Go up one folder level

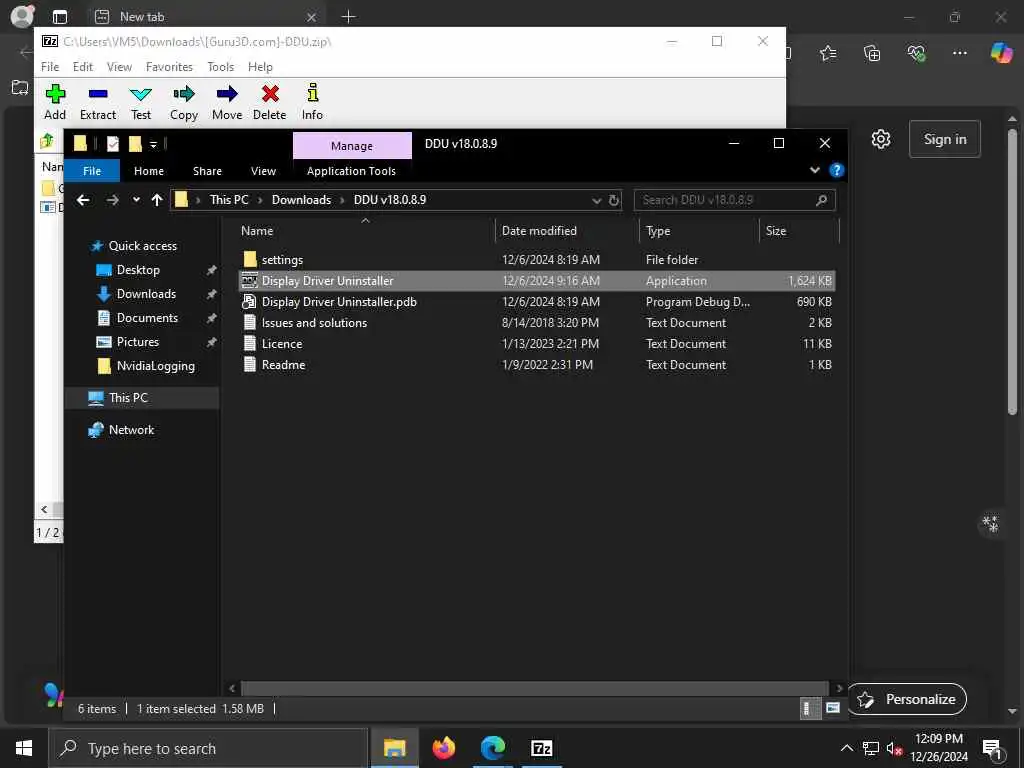[157, 200]
